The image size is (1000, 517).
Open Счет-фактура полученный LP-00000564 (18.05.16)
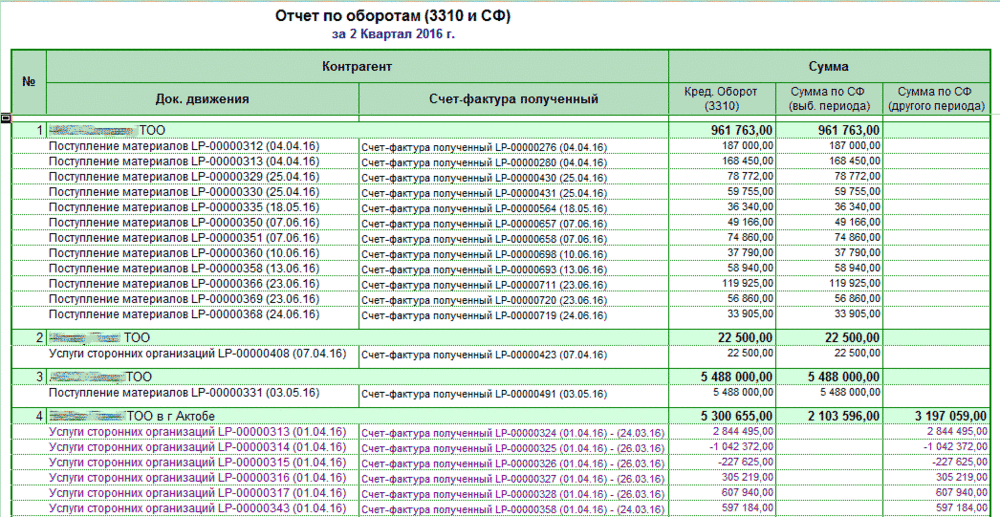[x=484, y=208]
